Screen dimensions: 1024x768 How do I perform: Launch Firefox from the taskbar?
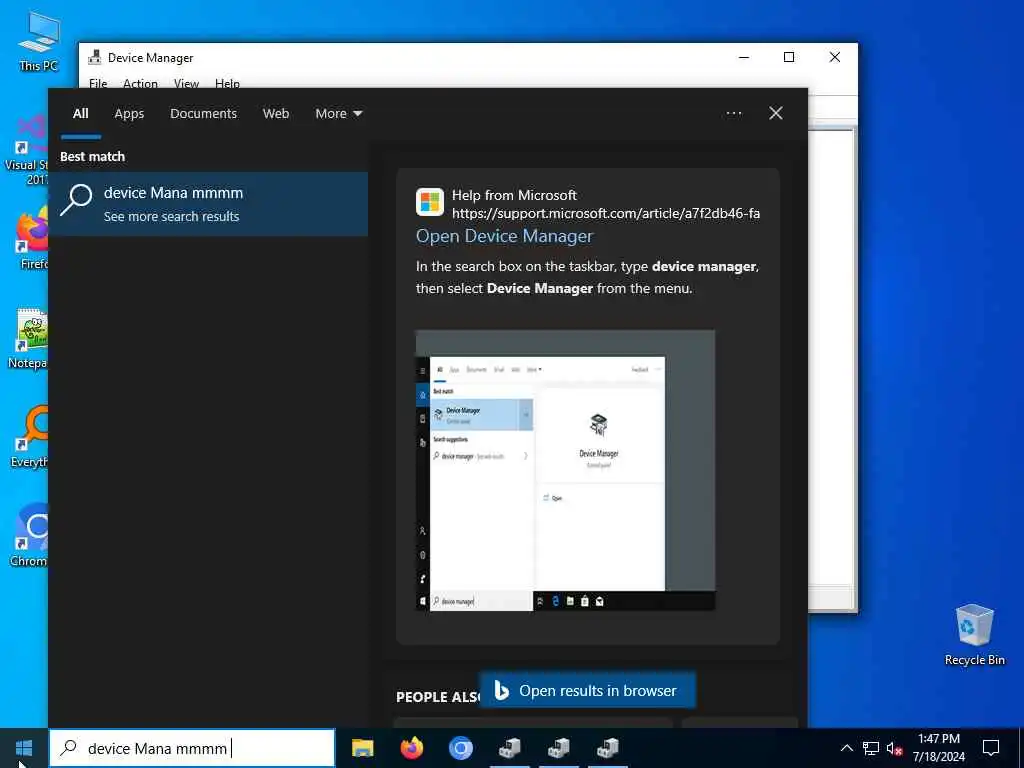coord(411,748)
